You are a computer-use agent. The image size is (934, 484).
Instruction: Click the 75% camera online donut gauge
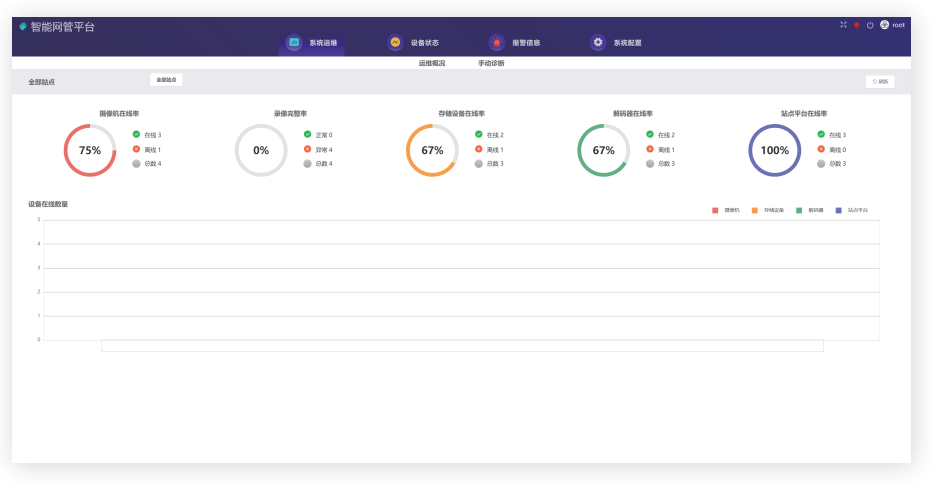90,150
